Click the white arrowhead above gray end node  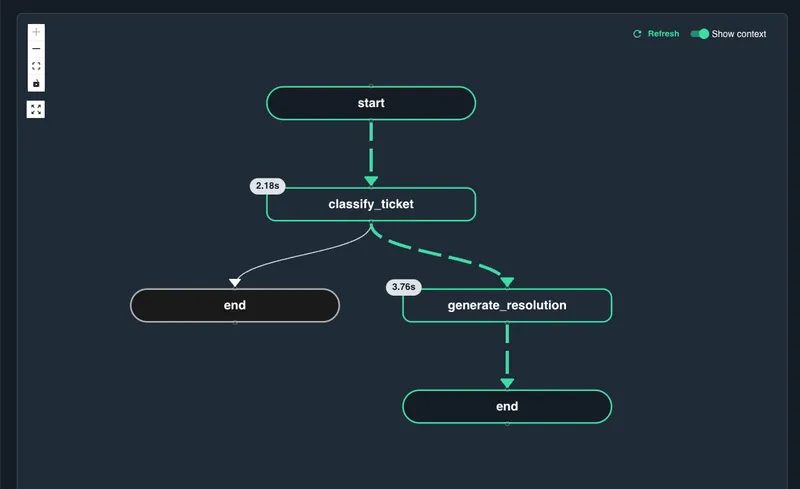coord(235,283)
